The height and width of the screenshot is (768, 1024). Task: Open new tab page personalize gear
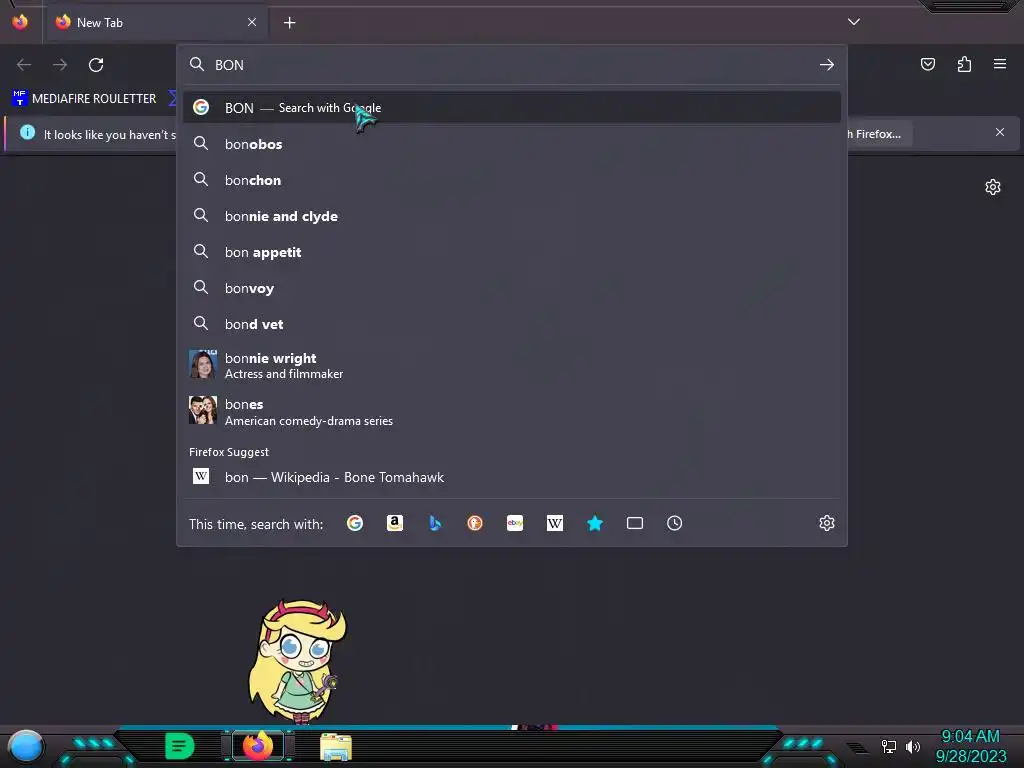pos(993,187)
